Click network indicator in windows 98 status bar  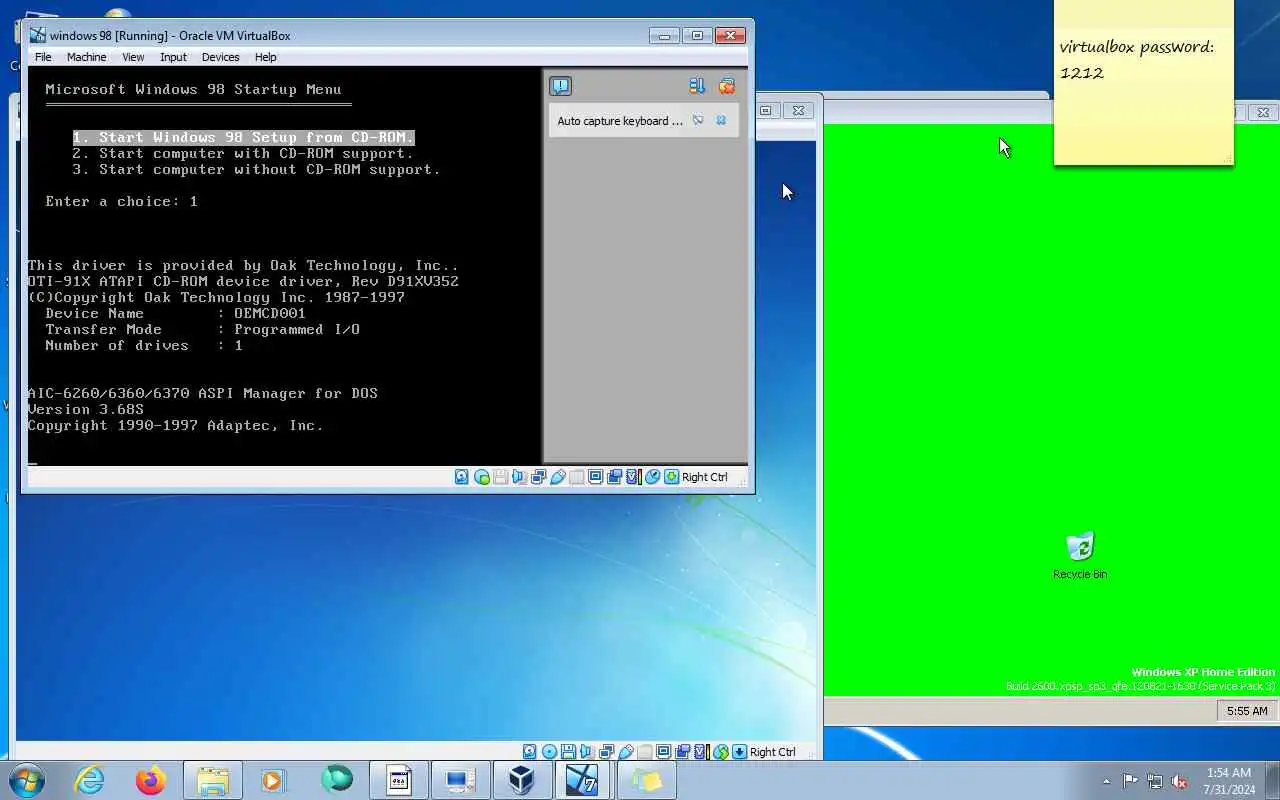pyautogui.click(x=539, y=477)
